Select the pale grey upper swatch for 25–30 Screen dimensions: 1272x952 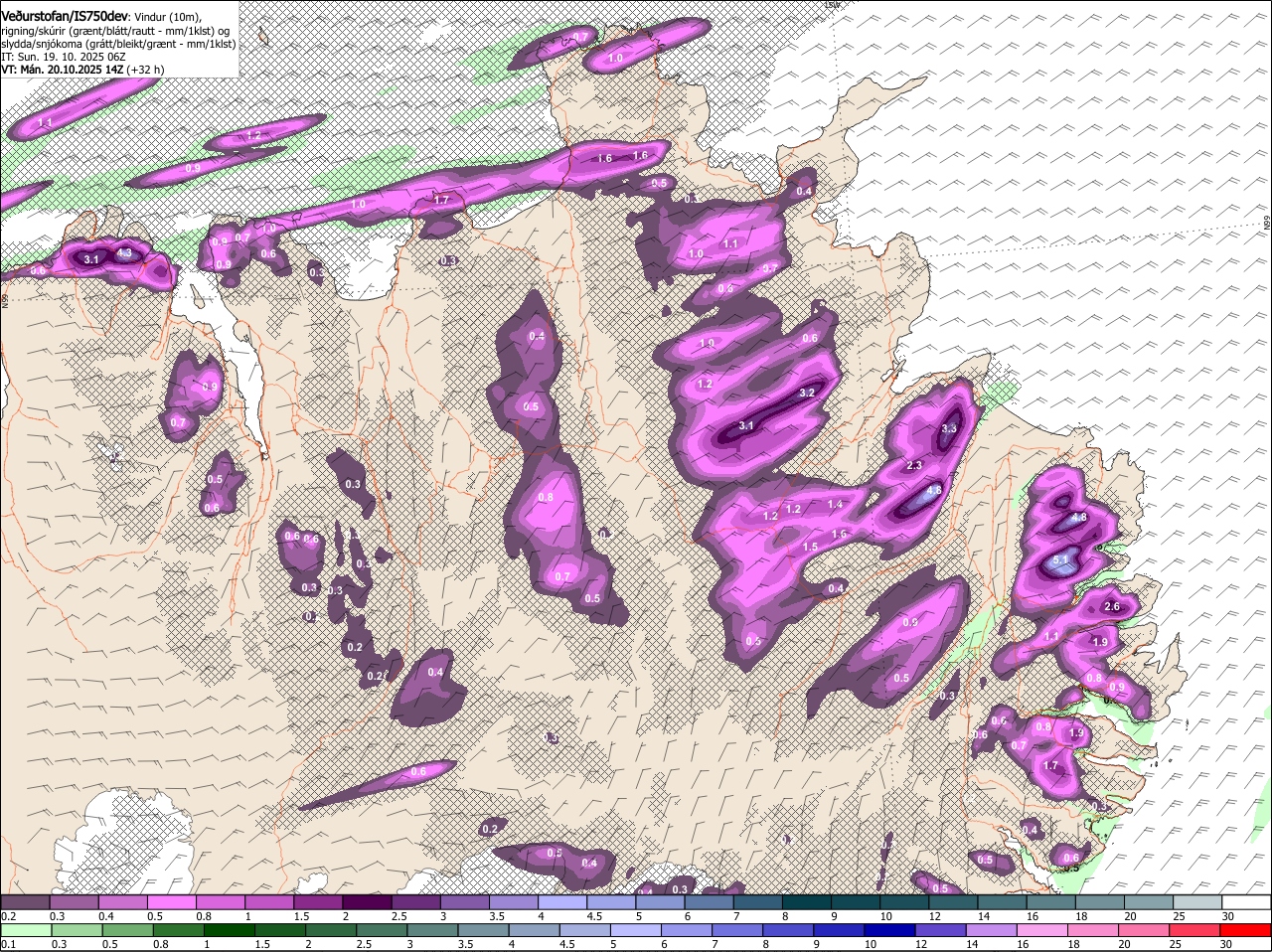[1198, 902]
